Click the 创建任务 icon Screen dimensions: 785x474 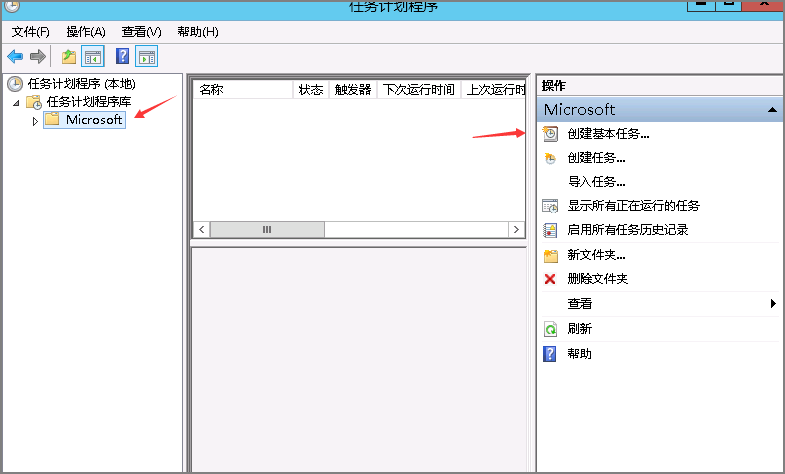pos(550,158)
